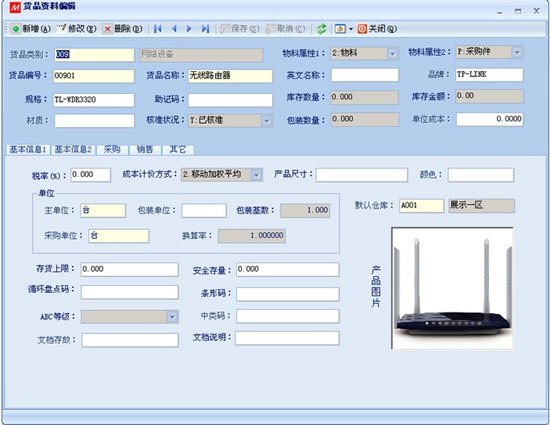Open the 核准状况 dropdown
Image resolution: width=550 pixels, height=425 pixels.
click(267, 121)
